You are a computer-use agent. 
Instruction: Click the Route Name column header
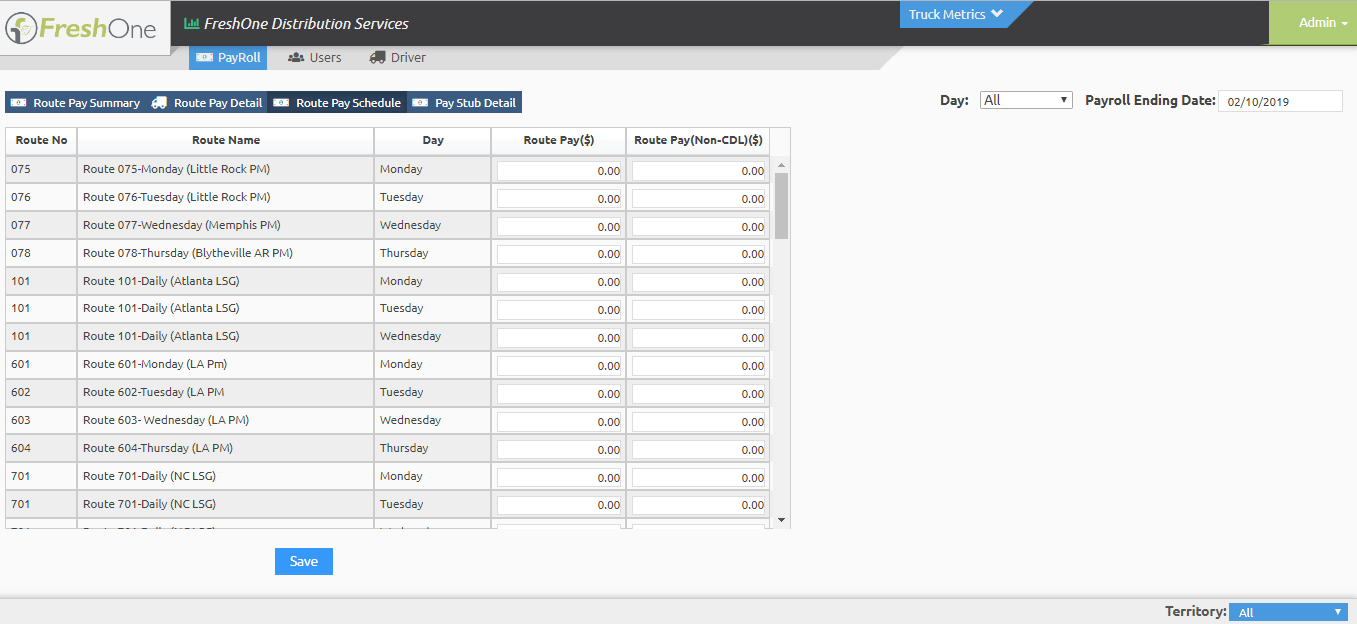click(226, 141)
